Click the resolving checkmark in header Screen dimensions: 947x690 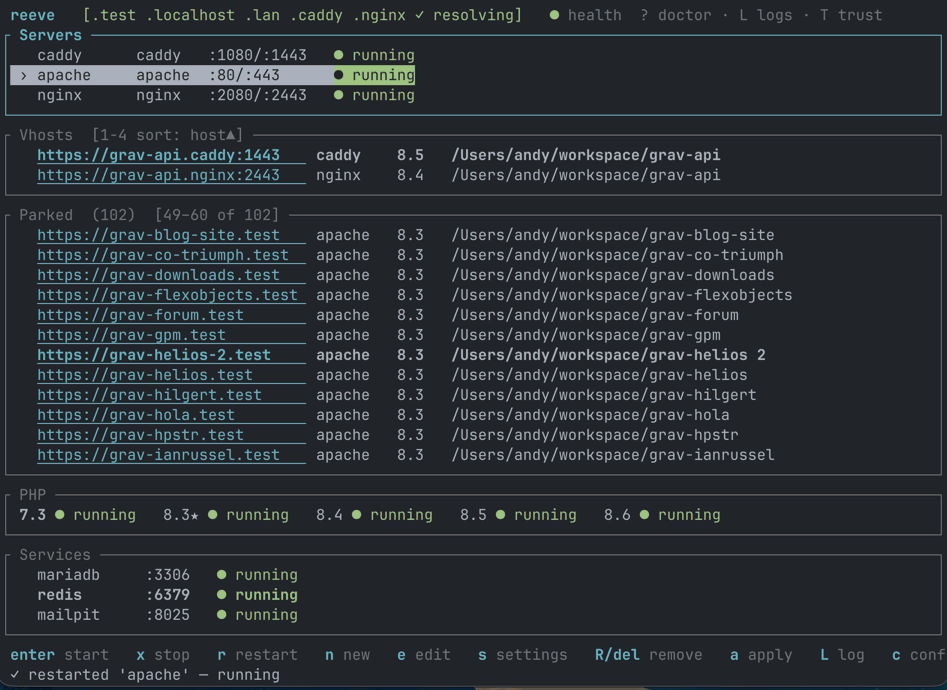click(x=419, y=15)
